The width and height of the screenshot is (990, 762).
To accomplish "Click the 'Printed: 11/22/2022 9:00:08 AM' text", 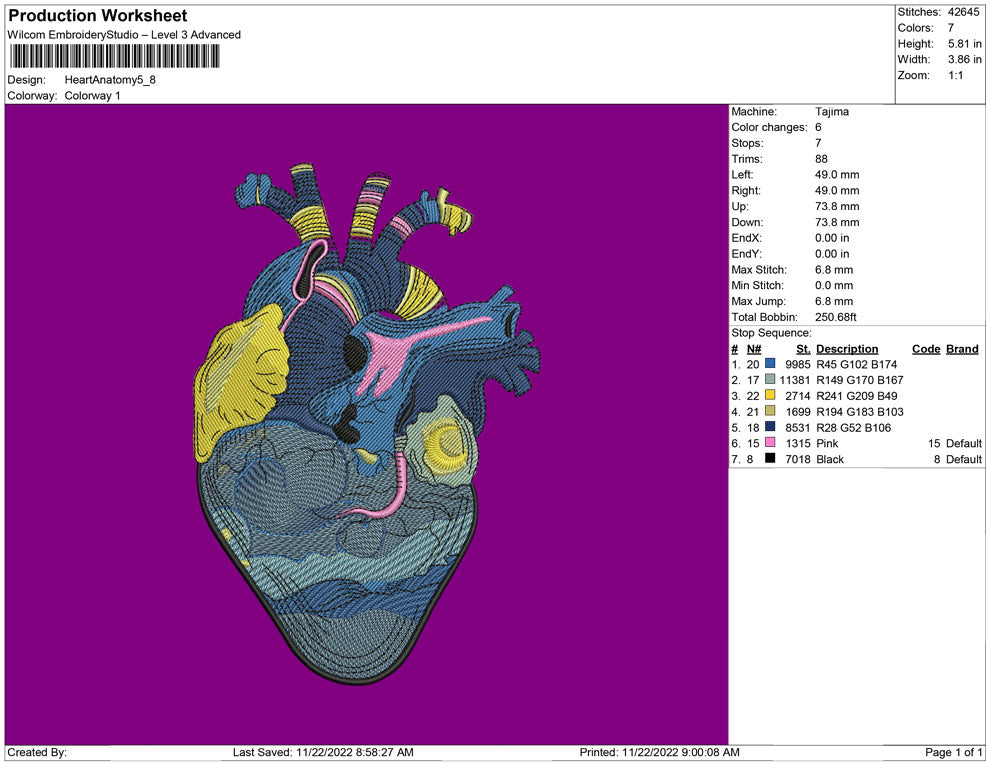I will pyautogui.click(x=659, y=752).
